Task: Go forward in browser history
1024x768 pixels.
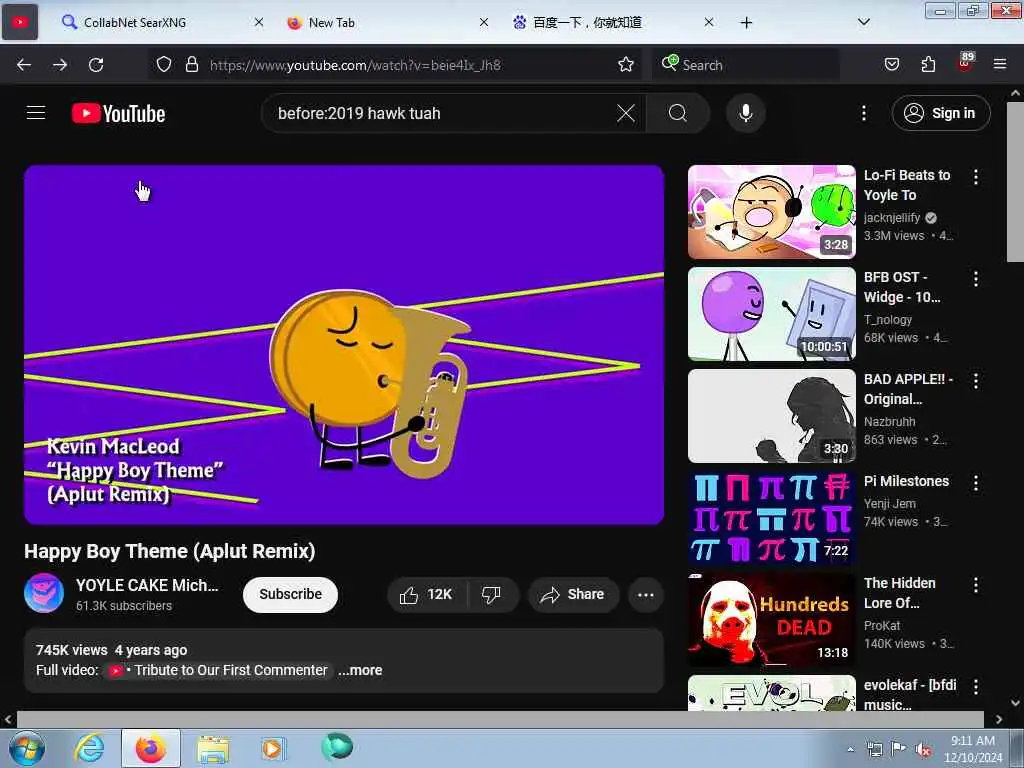Action: click(60, 65)
